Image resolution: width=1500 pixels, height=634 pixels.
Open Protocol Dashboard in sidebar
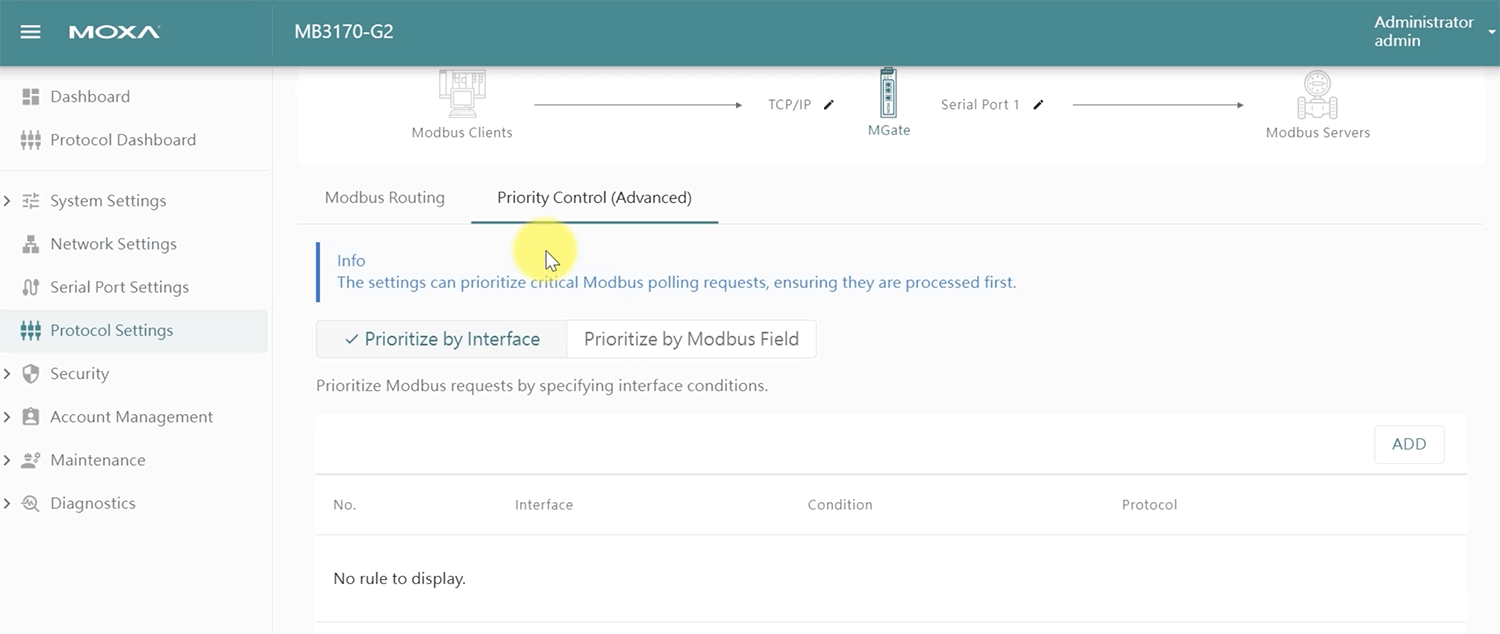122,140
